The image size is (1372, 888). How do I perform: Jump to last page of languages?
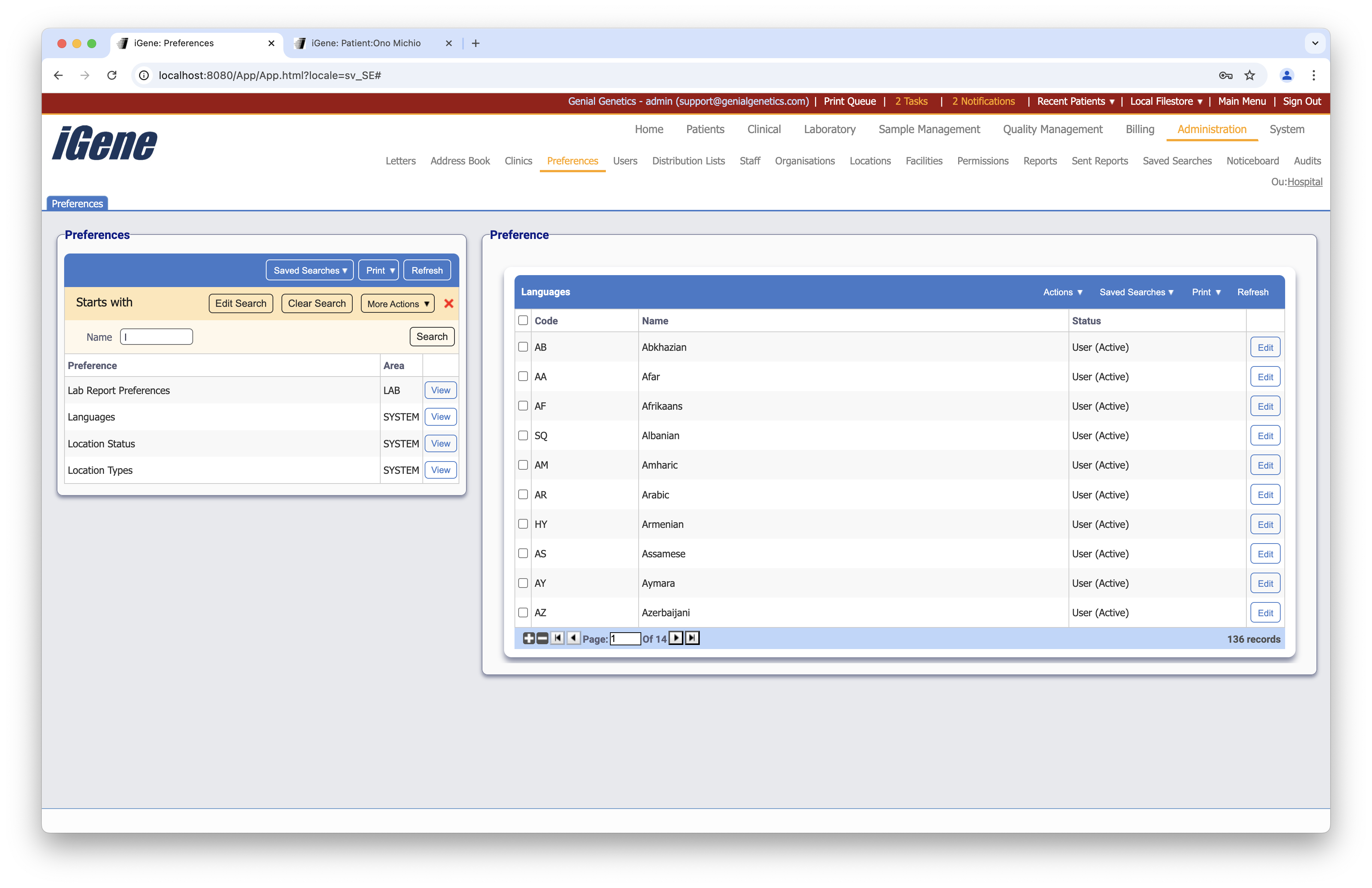click(x=692, y=638)
